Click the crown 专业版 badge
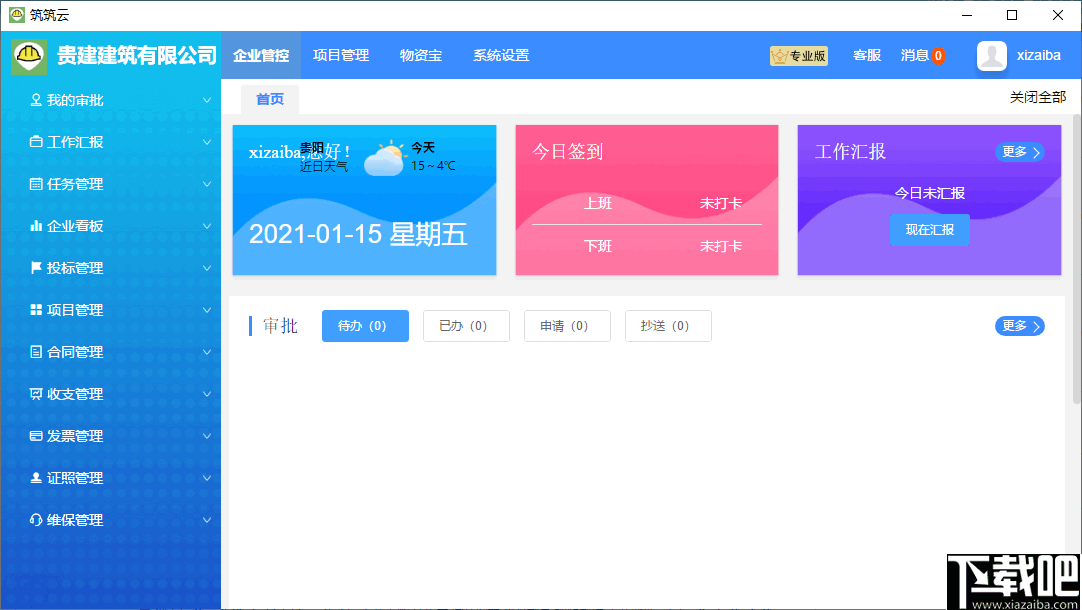This screenshot has height=610, width=1082. (x=798, y=56)
